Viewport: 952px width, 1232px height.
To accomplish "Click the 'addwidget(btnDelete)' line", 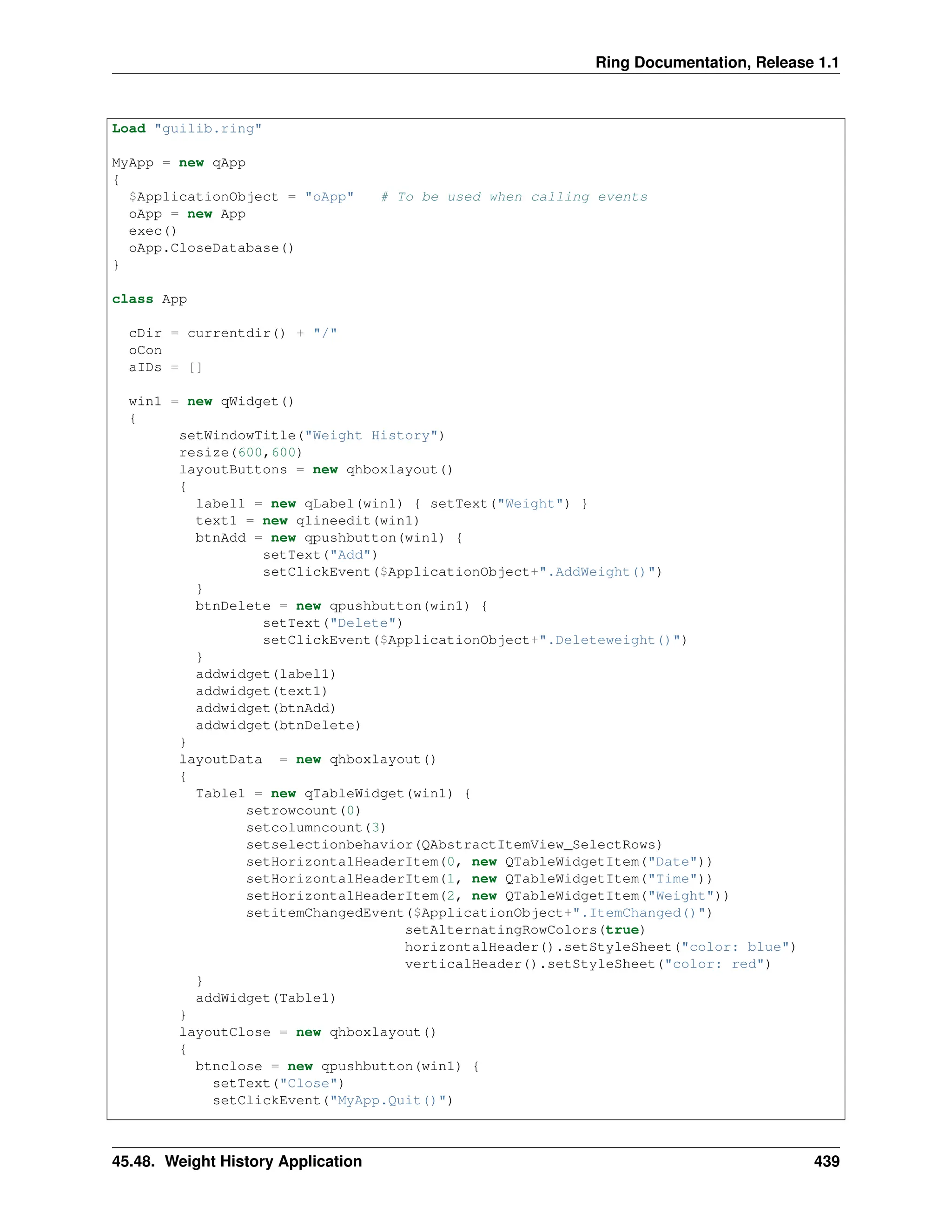I will pos(278,725).
